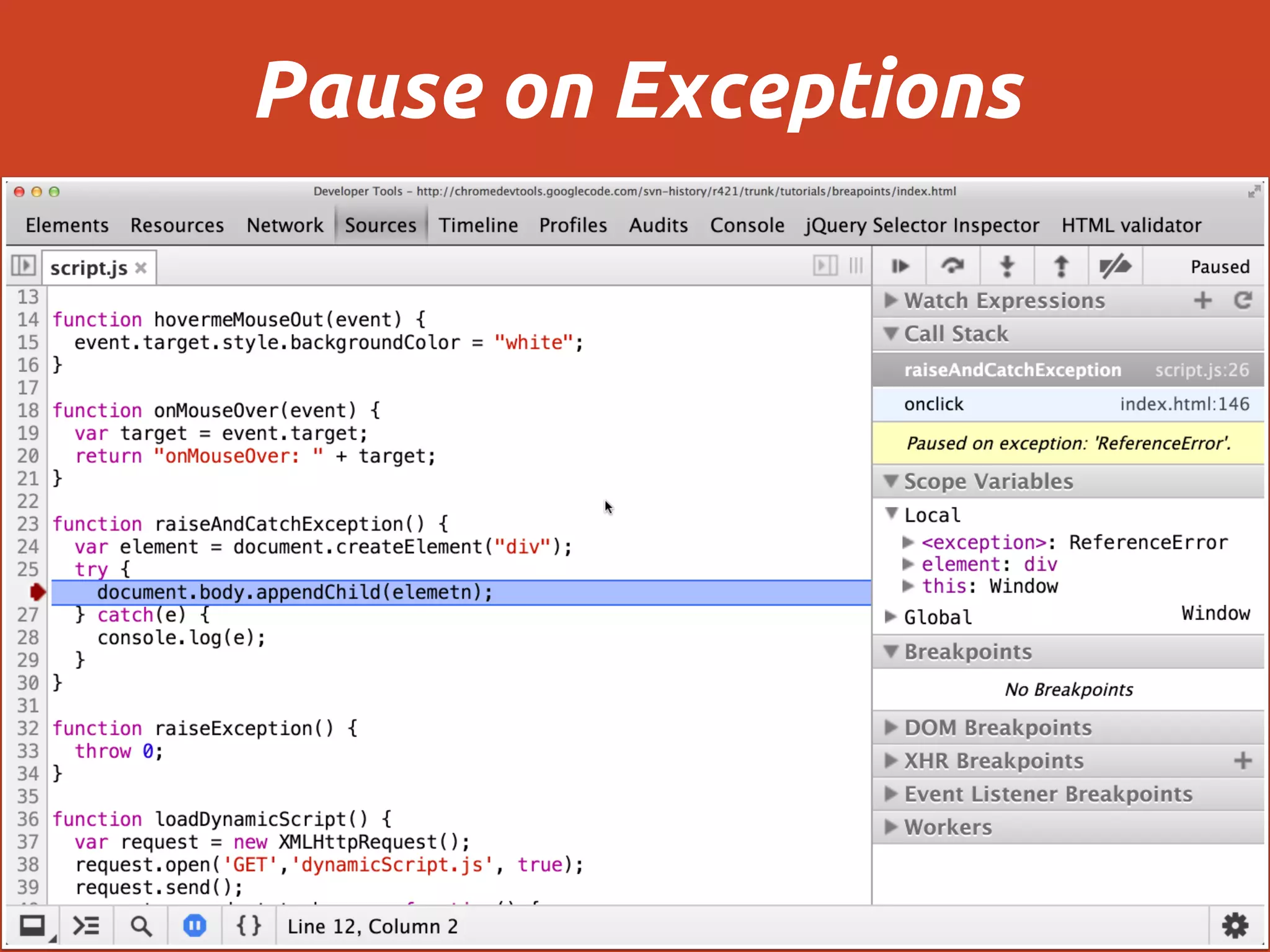
Task: Toggle the debugger sidebar hide icon
Action: tap(825, 266)
